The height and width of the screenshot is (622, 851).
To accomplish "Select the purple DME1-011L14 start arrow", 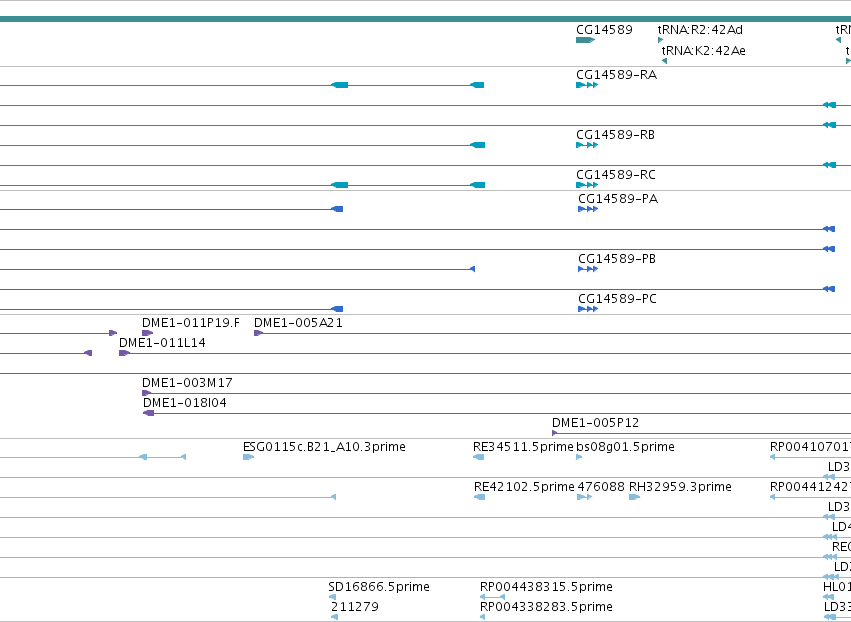I will 124,353.
